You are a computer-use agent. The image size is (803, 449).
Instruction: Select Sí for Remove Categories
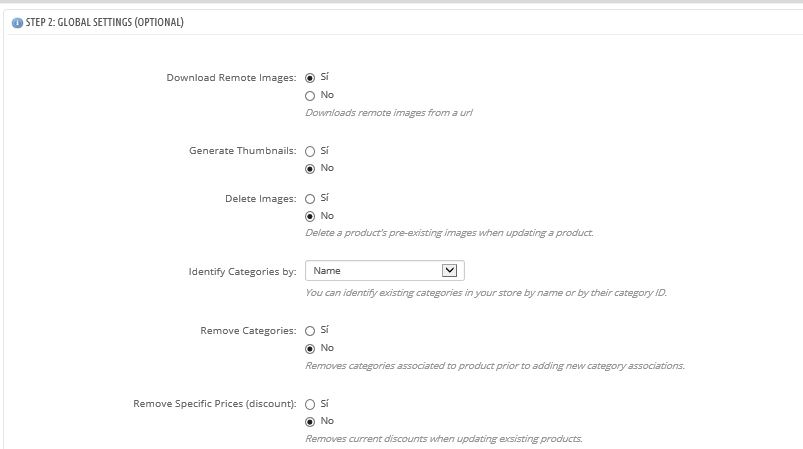310,331
